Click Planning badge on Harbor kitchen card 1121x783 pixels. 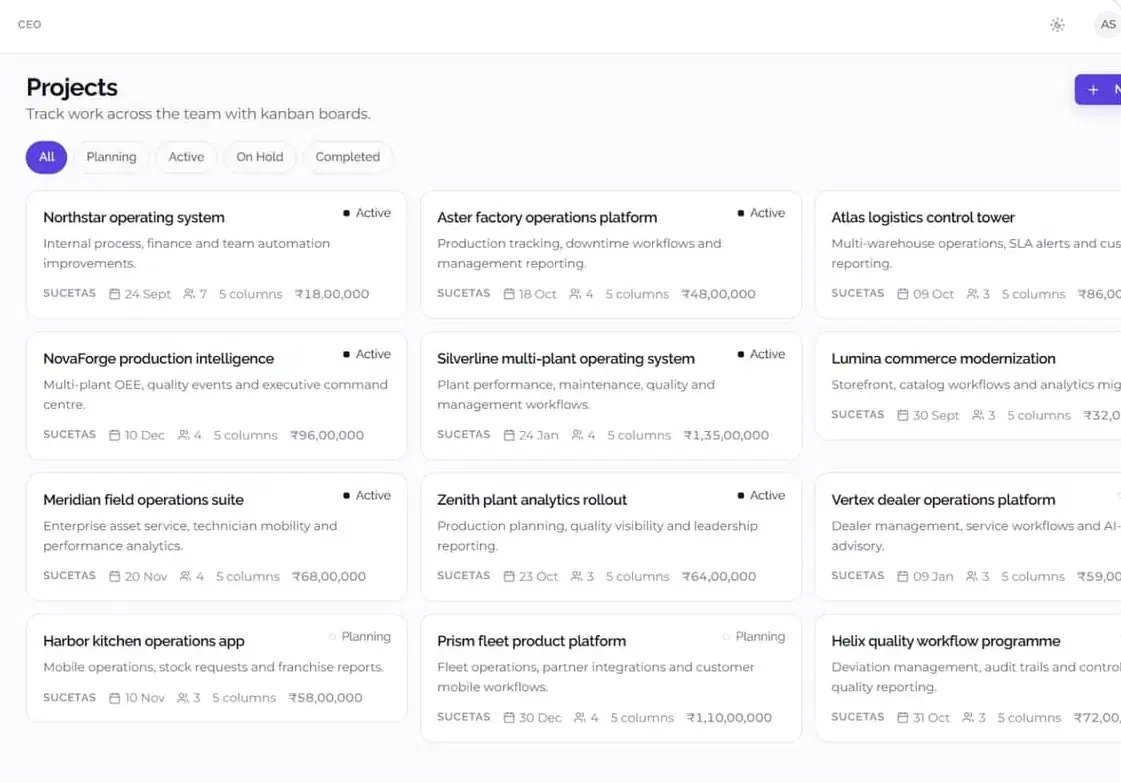coord(360,636)
